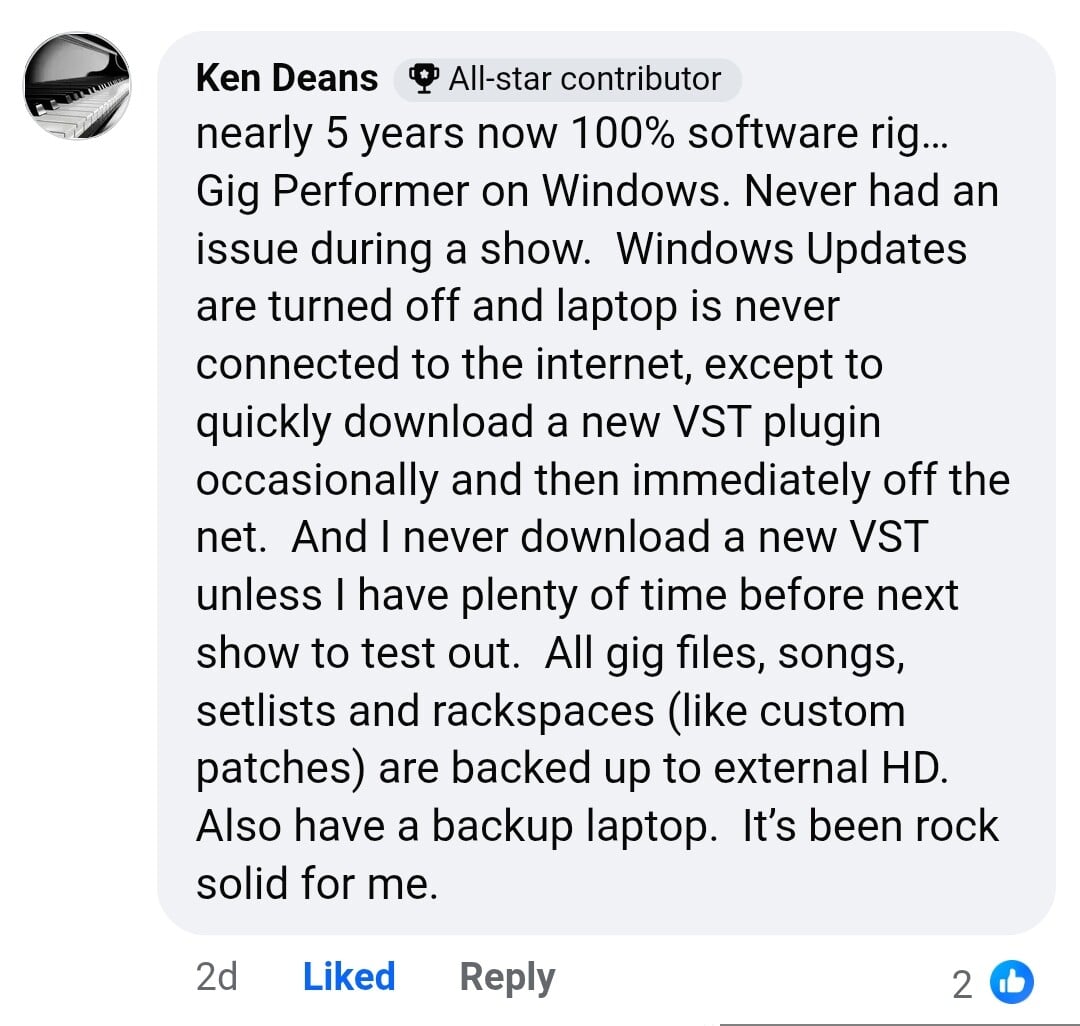The image size is (1080, 1026).
Task: Click the "100% software rig" phrase
Action: click(x=746, y=135)
